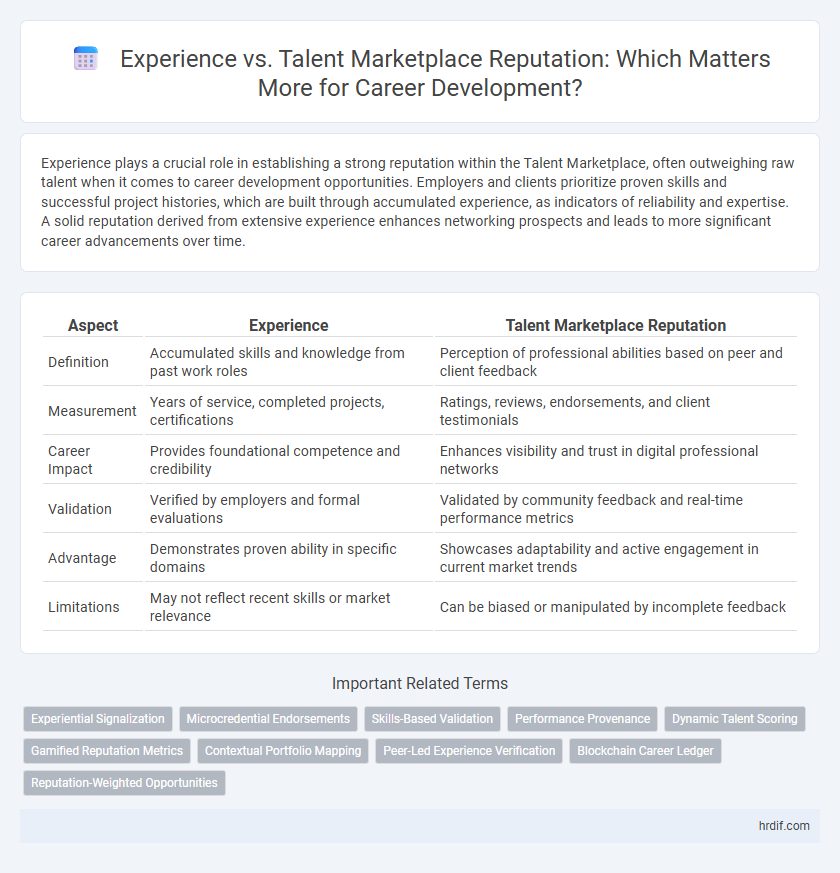Open the Microcredential Endorsements tag
Screen dimensions: 840x873
(x=268, y=719)
